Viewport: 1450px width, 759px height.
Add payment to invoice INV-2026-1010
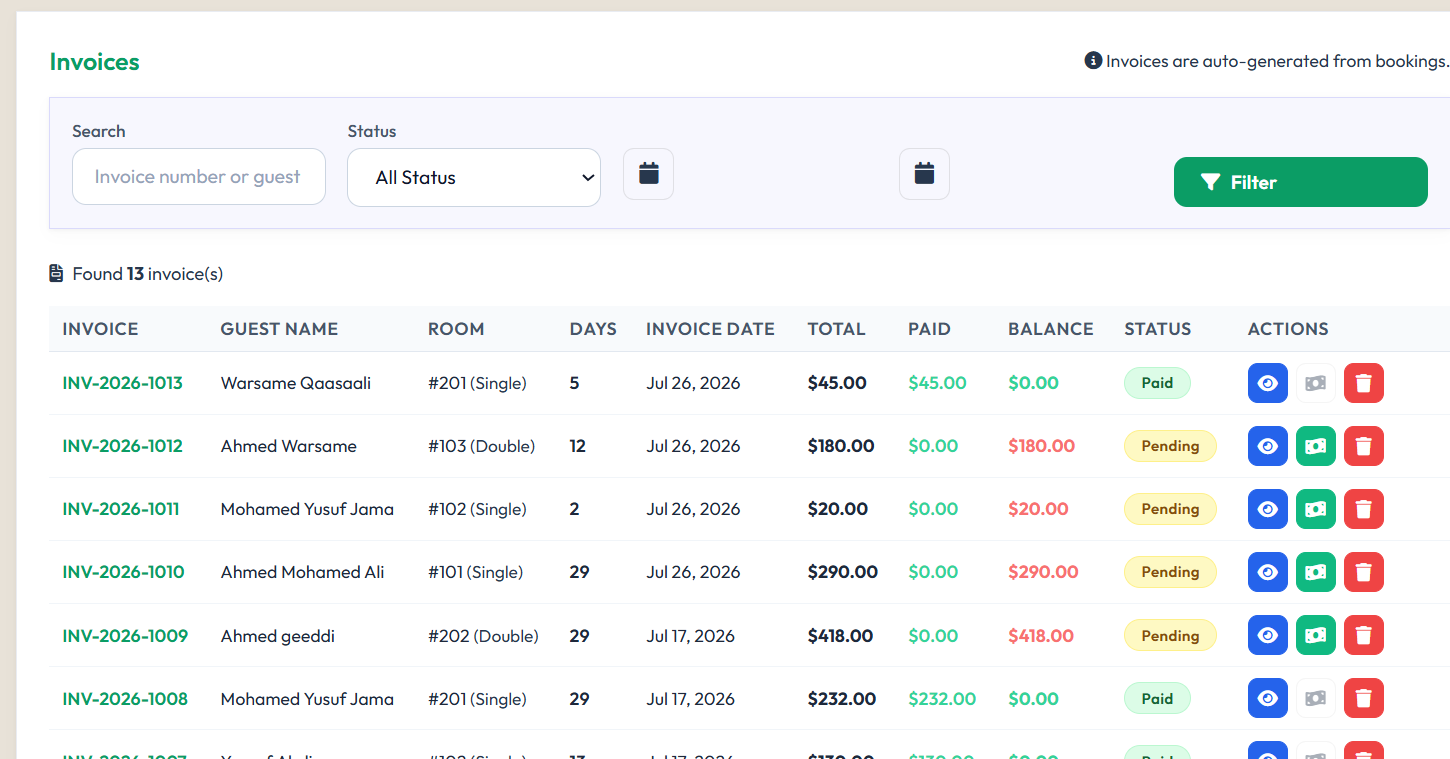point(1316,572)
